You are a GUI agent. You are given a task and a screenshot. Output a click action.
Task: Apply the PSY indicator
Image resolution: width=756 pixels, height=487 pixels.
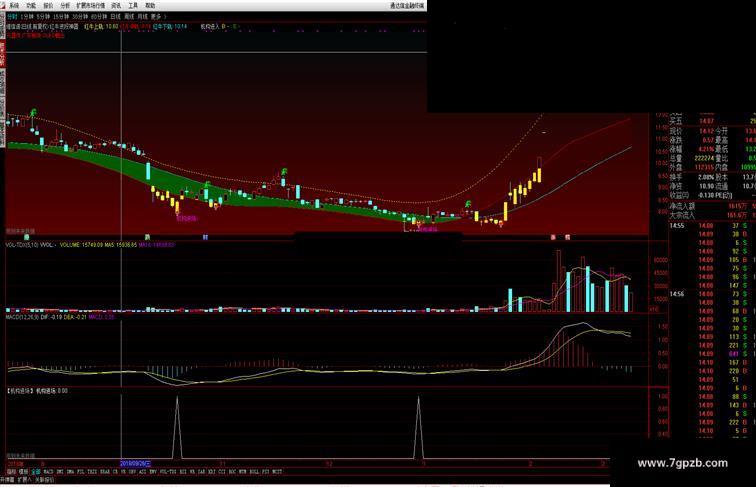click(x=265, y=472)
